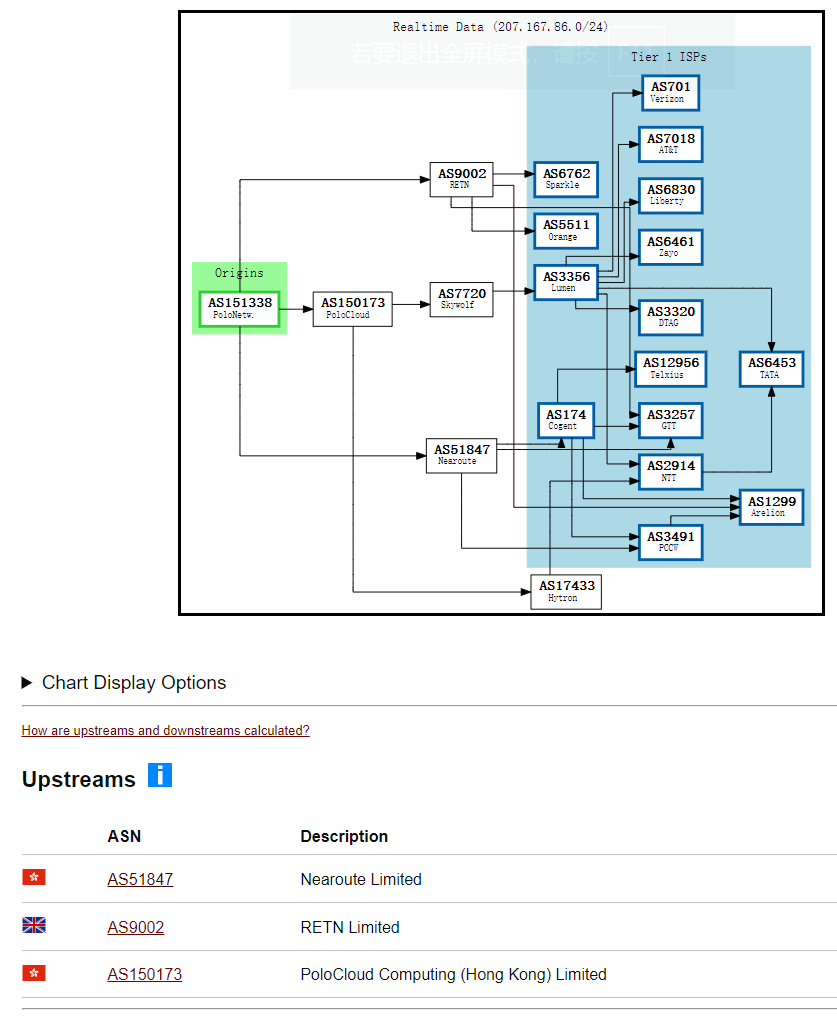
Task: Click the 'Description' column header
Action: [x=344, y=836]
